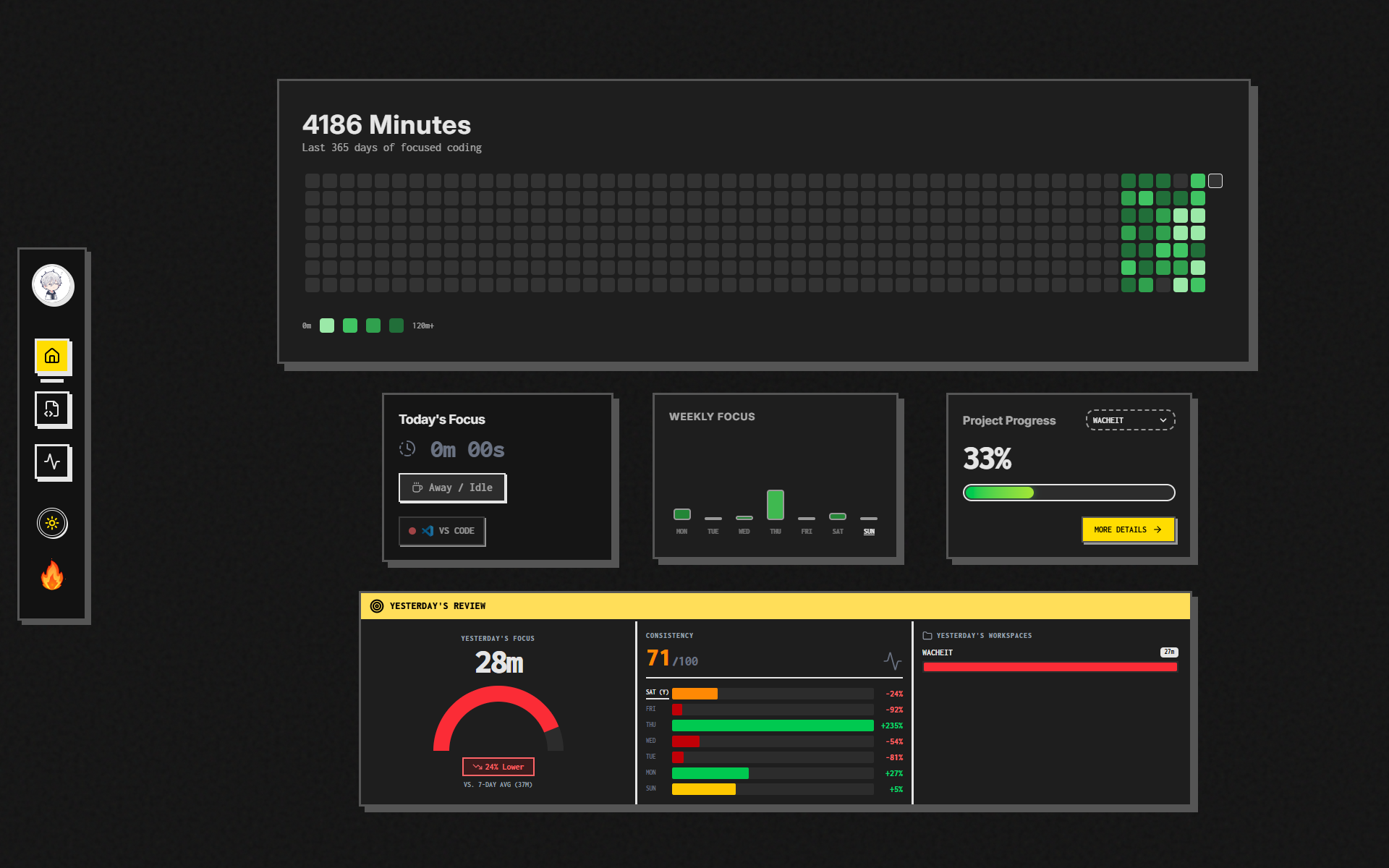The width and height of the screenshot is (1389, 868).
Task: Open the Home dashboard icon
Action: point(52,356)
